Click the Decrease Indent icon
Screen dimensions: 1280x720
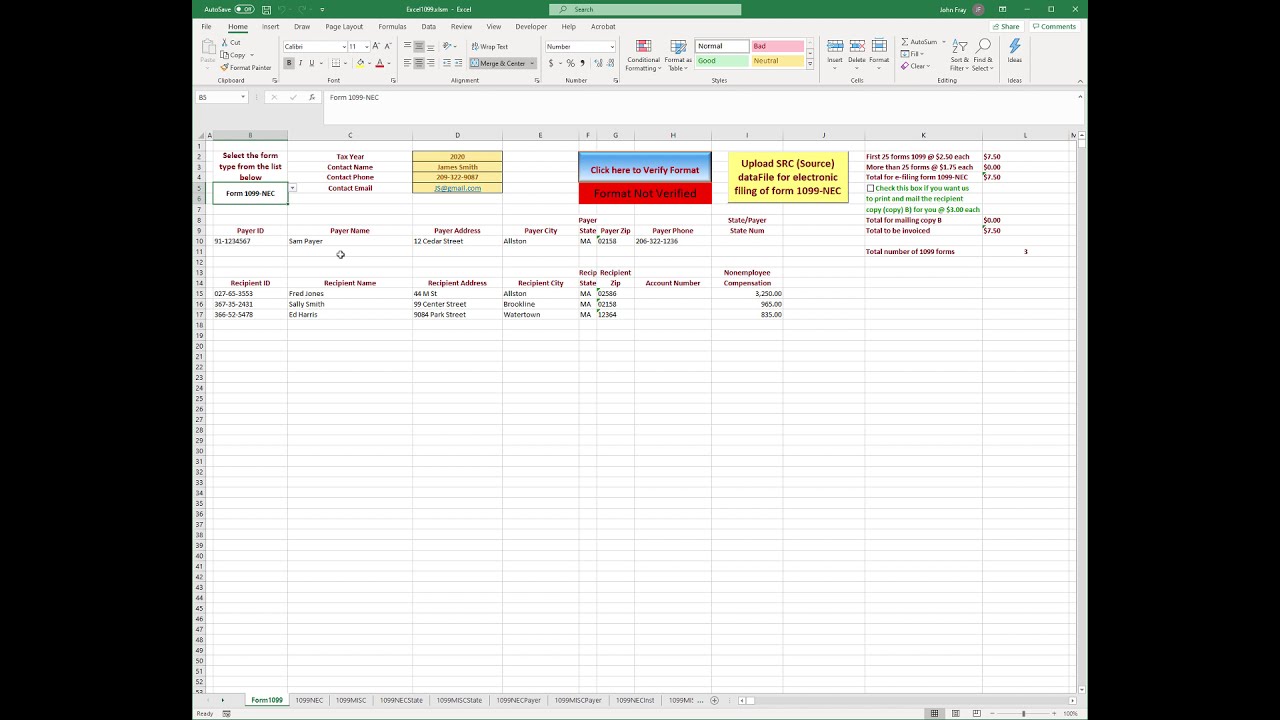[x=449, y=63]
